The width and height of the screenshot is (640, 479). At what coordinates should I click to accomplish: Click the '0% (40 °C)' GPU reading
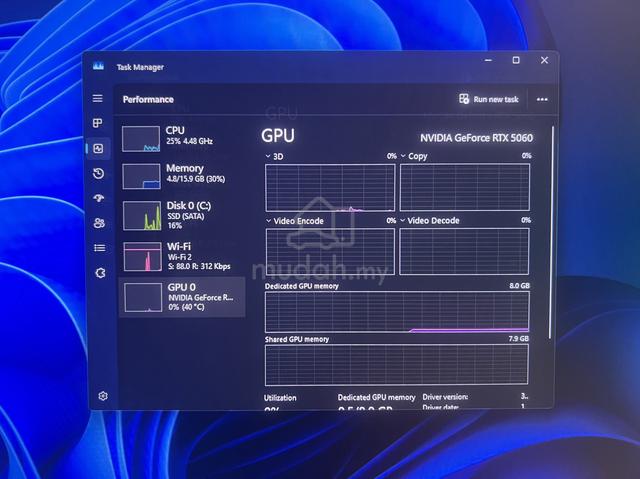186,307
